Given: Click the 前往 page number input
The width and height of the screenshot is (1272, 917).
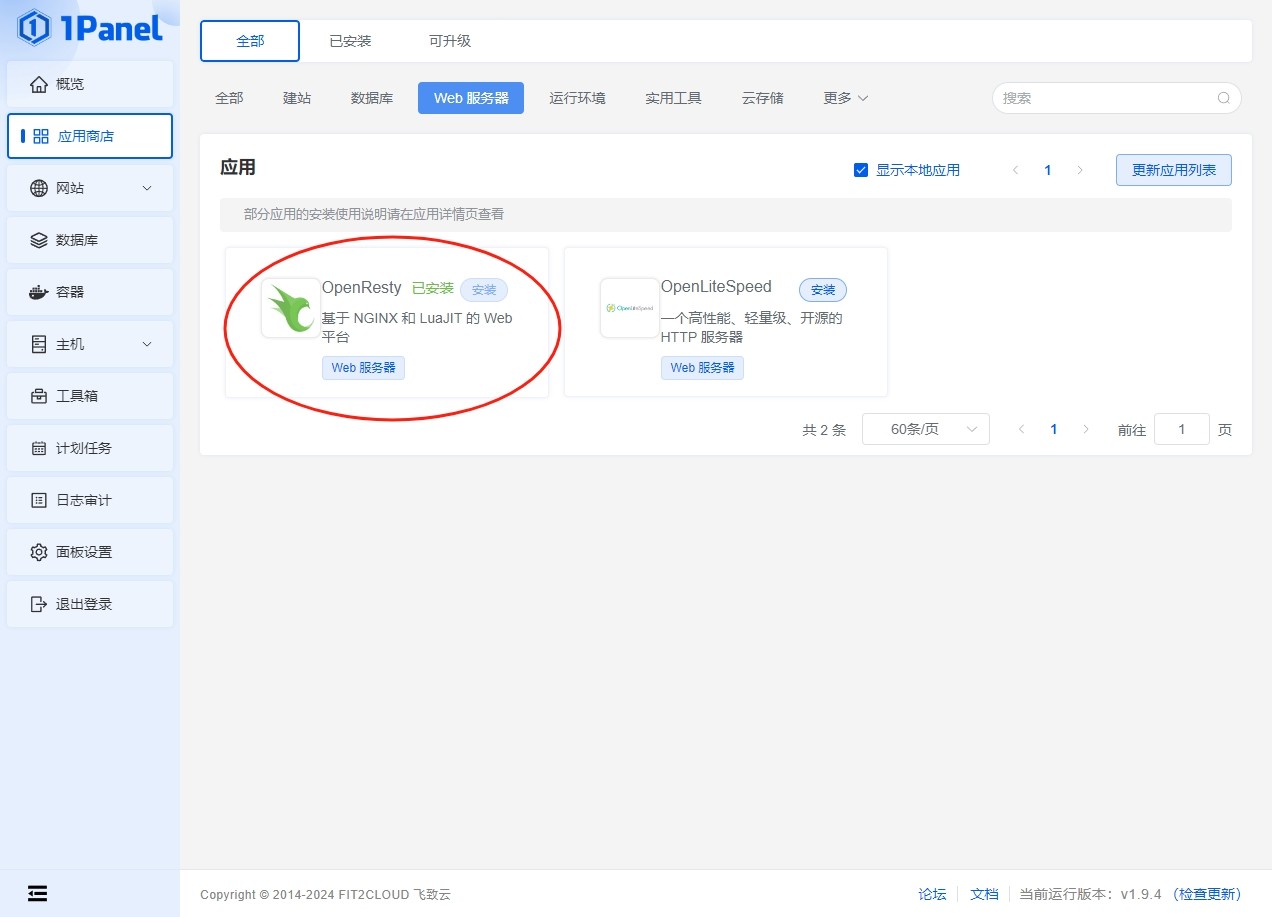Looking at the screenshot, I should [x=1182, y=429].
